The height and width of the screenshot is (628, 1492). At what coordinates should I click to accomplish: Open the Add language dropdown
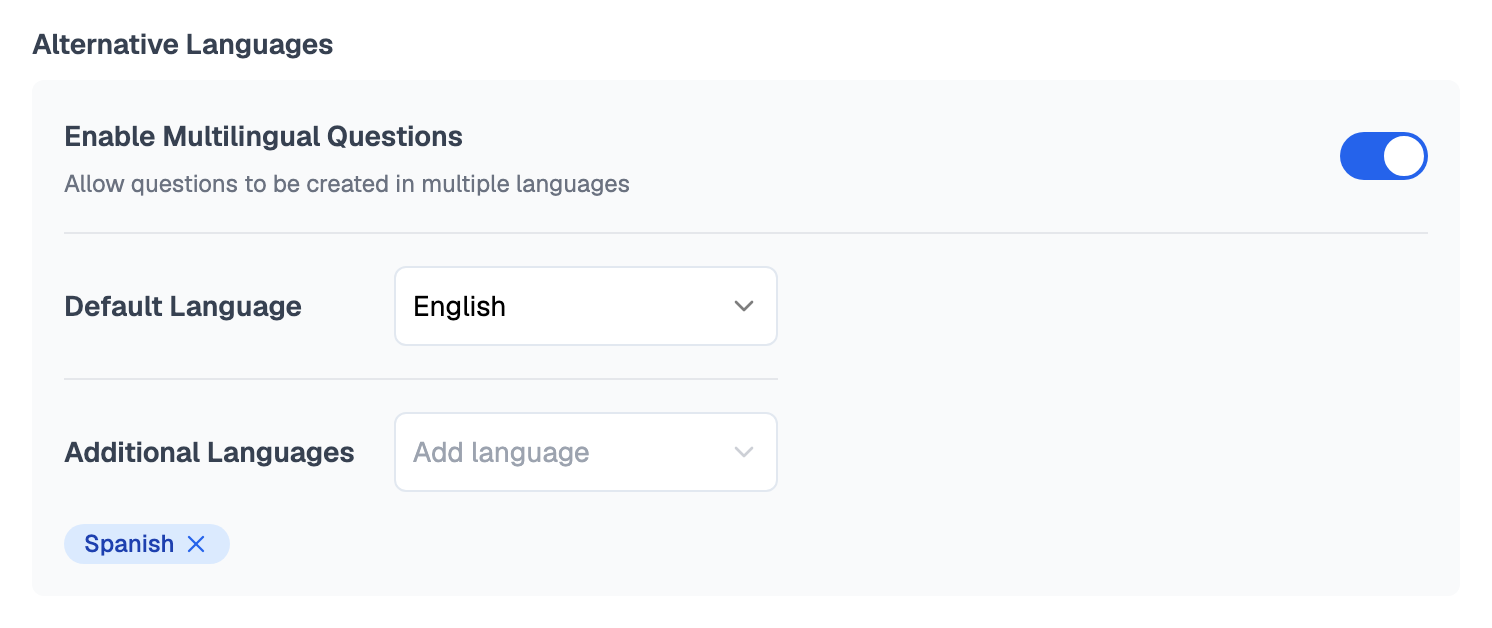pos(586,452)
